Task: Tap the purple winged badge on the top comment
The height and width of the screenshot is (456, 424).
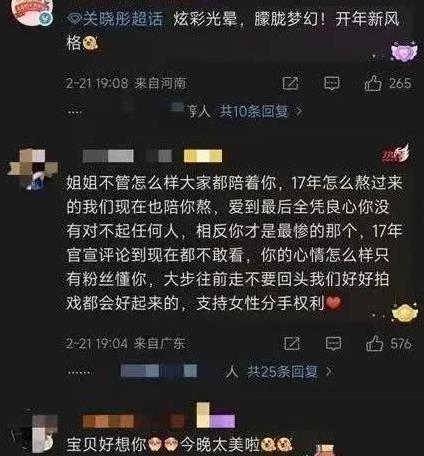Action: pos(404,52)
